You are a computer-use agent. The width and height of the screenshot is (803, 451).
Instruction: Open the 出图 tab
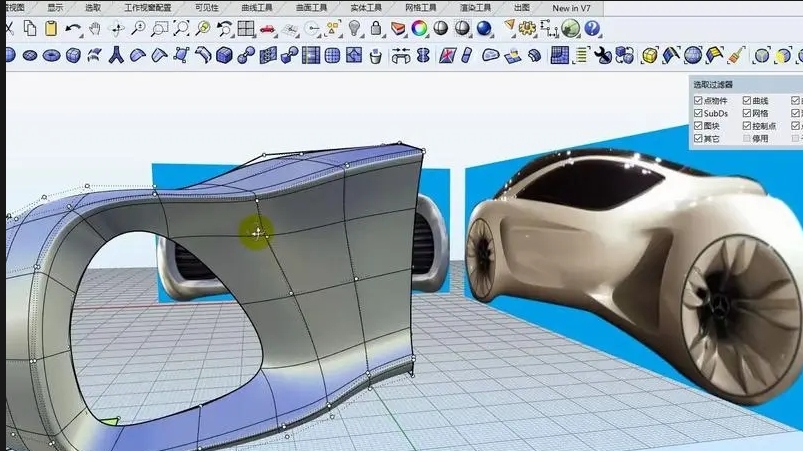(x=521, y=8)
